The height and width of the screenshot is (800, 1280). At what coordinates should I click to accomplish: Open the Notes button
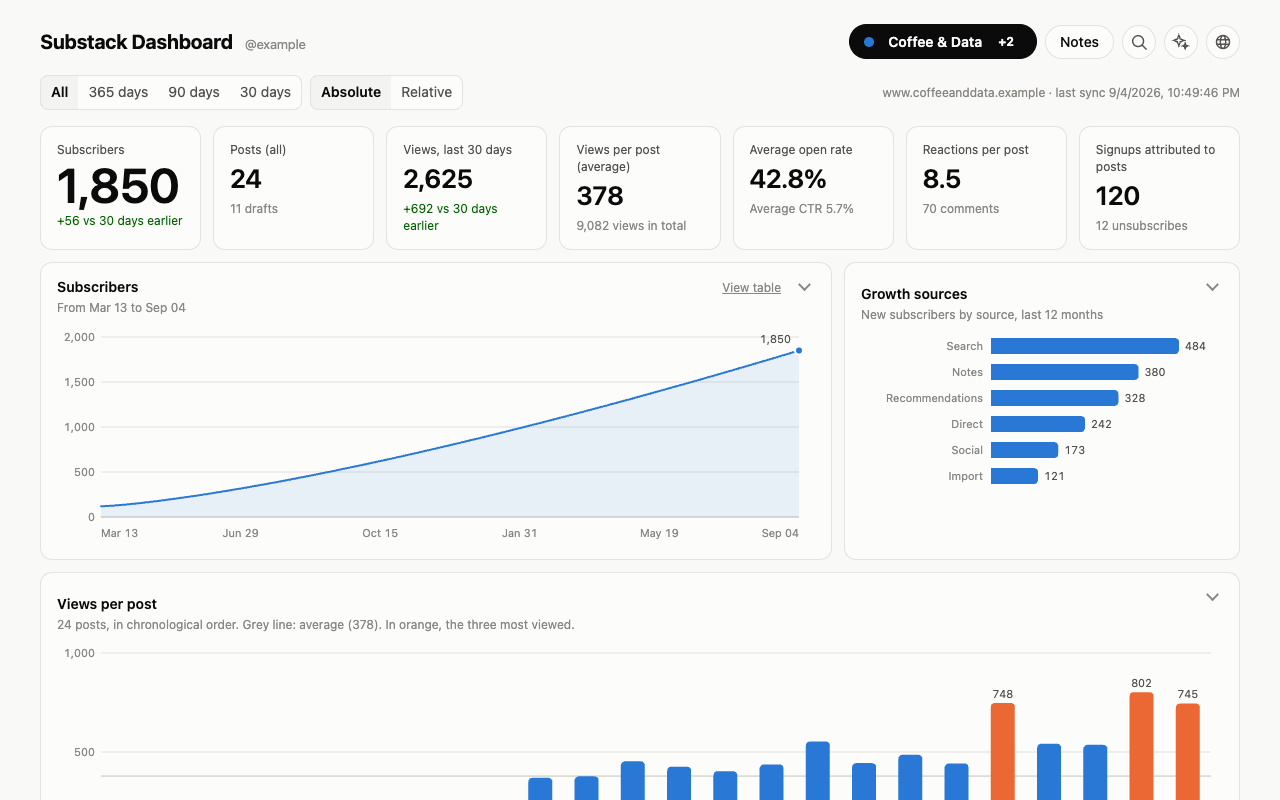pos(1079,42)
